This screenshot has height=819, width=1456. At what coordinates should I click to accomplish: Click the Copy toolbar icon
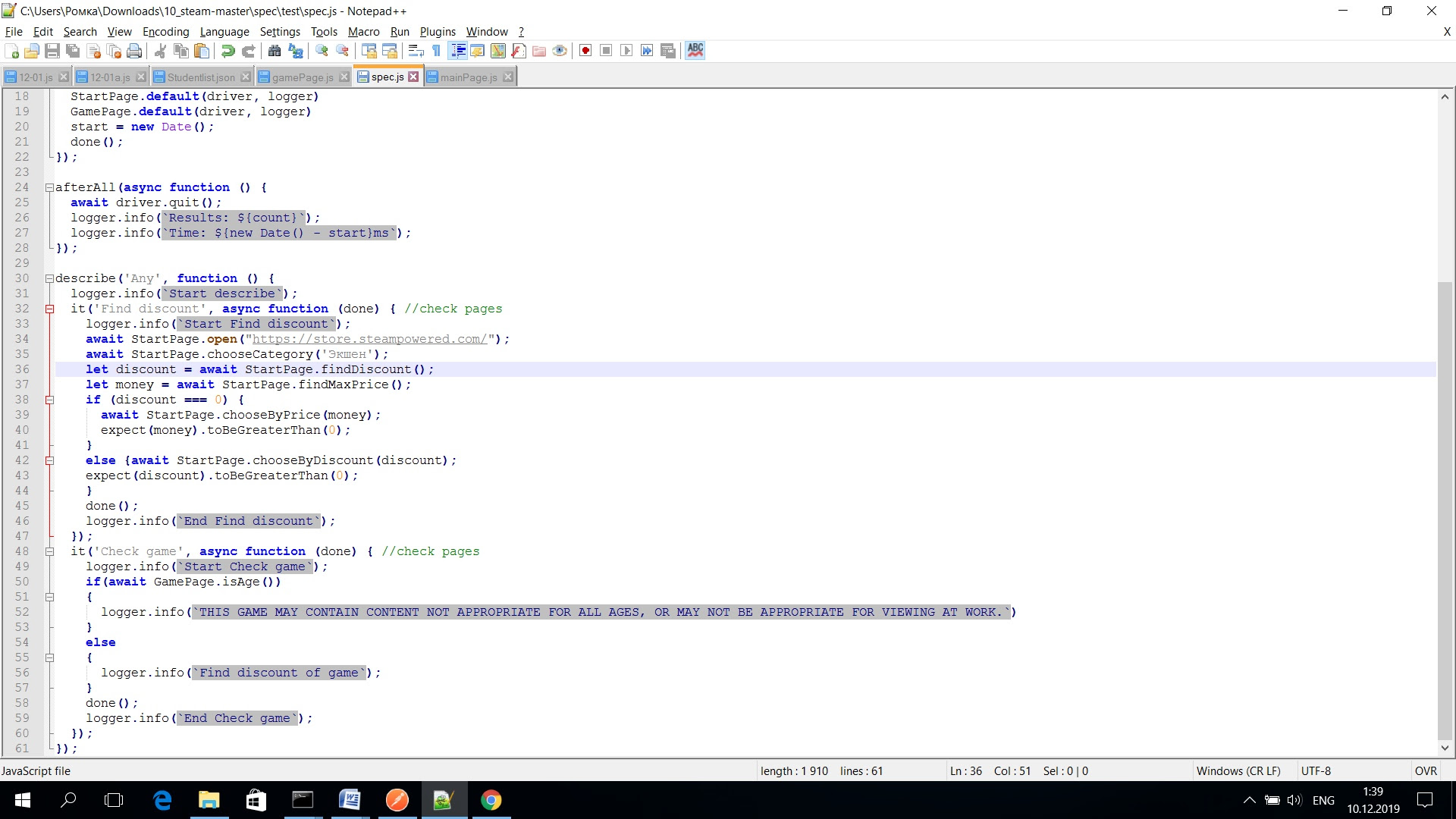click(181, 51)
